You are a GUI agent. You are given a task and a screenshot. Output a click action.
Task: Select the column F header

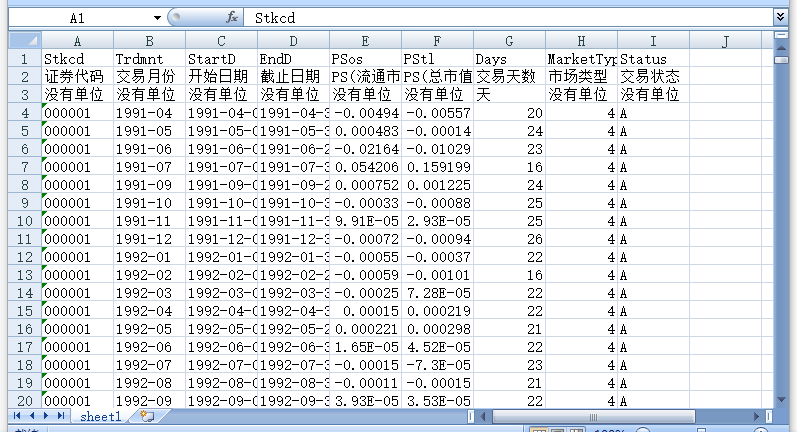pyautogui.click(x=437, y=41)
